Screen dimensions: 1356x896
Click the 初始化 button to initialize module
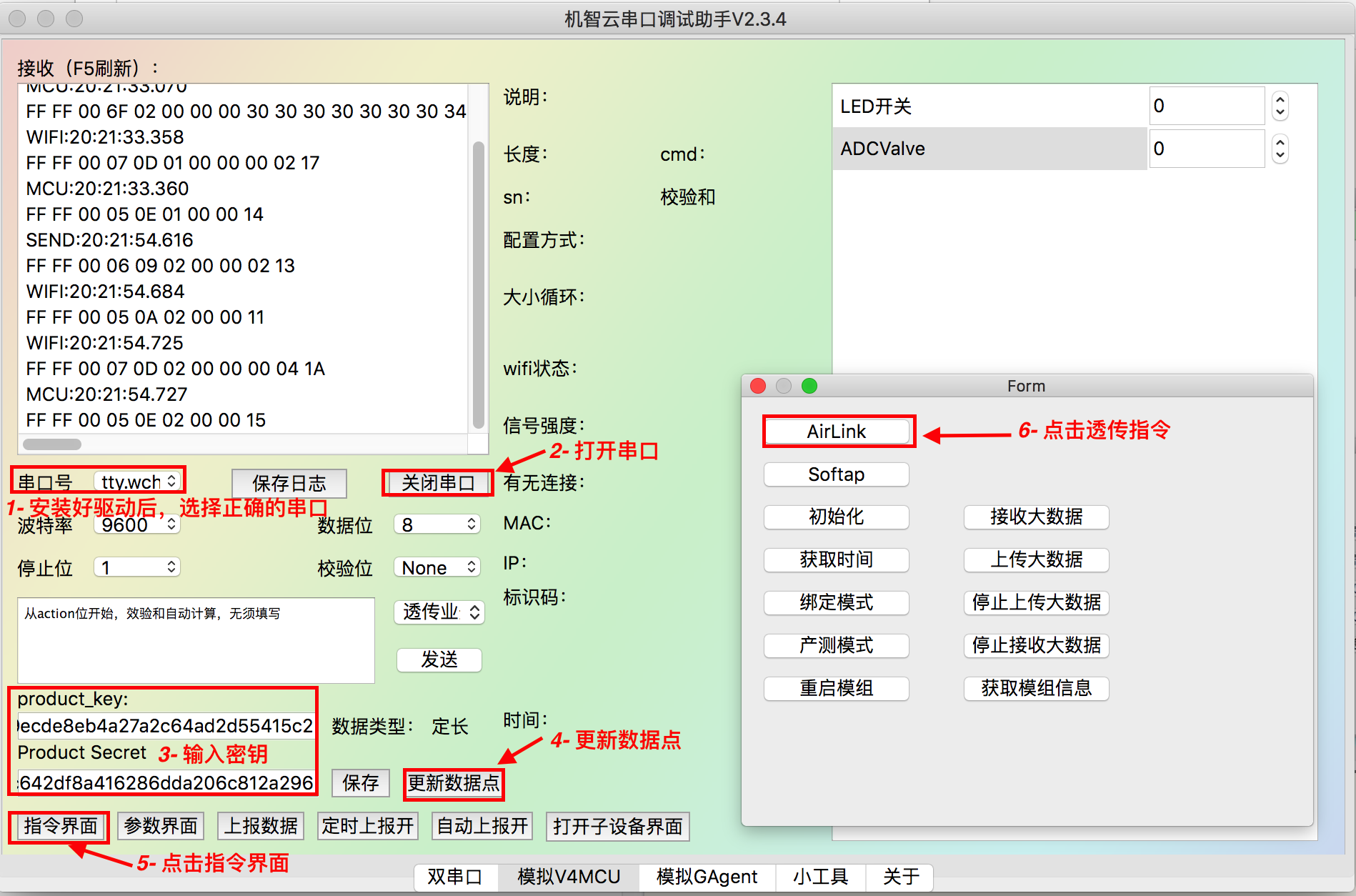coord(835,517)
